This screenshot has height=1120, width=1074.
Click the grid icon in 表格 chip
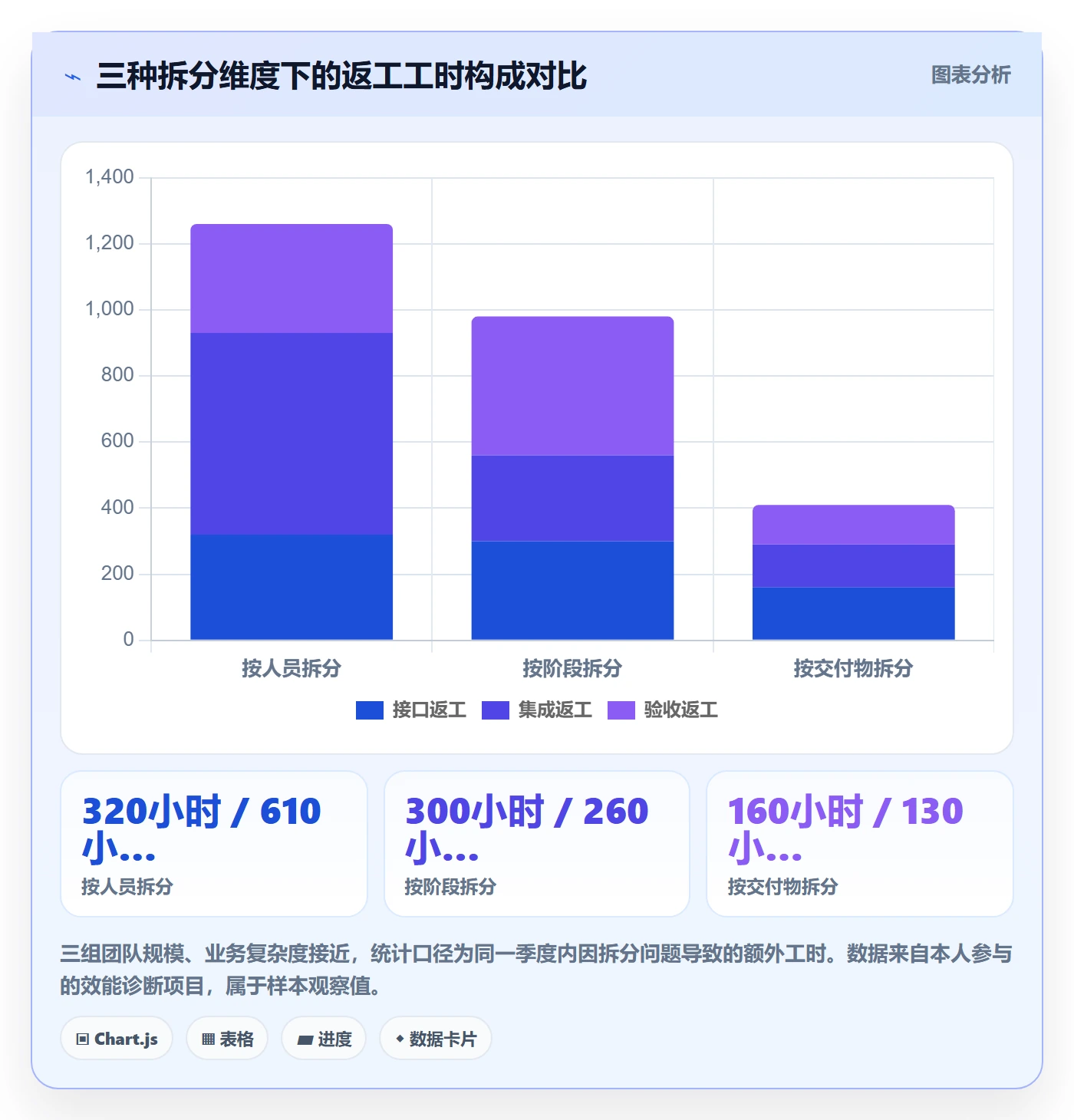pos(208,1039)
